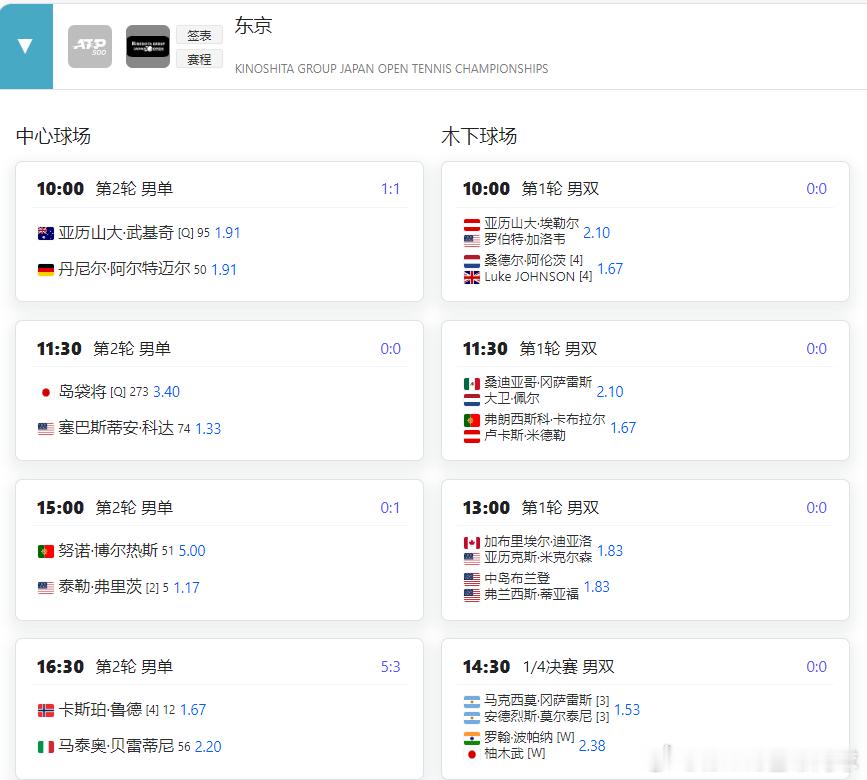Screen dimensions: 867x780
Task: Click Portuguese flag beside 努诺·博尔热斯
Action: click(x=45, y=551)
